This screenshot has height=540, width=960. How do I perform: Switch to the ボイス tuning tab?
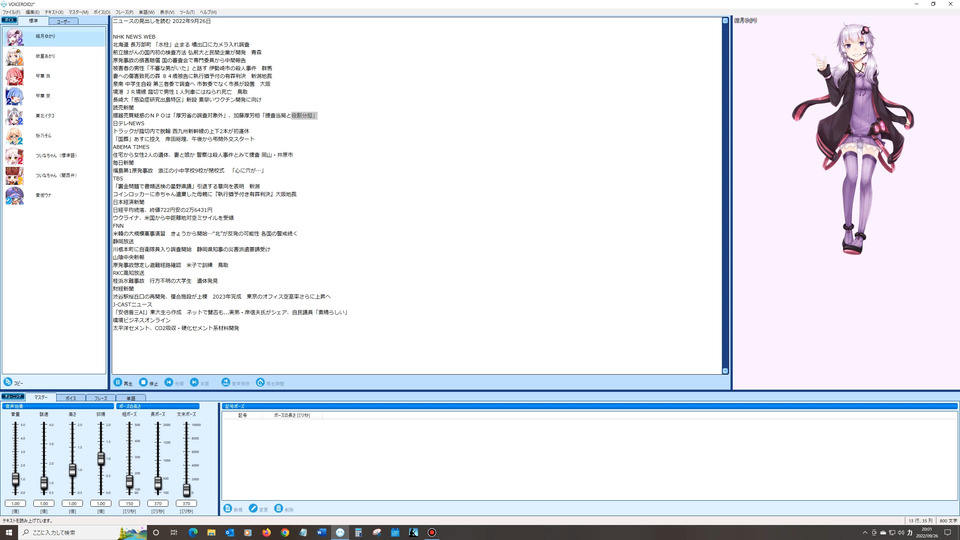click(x=70, y=398)
